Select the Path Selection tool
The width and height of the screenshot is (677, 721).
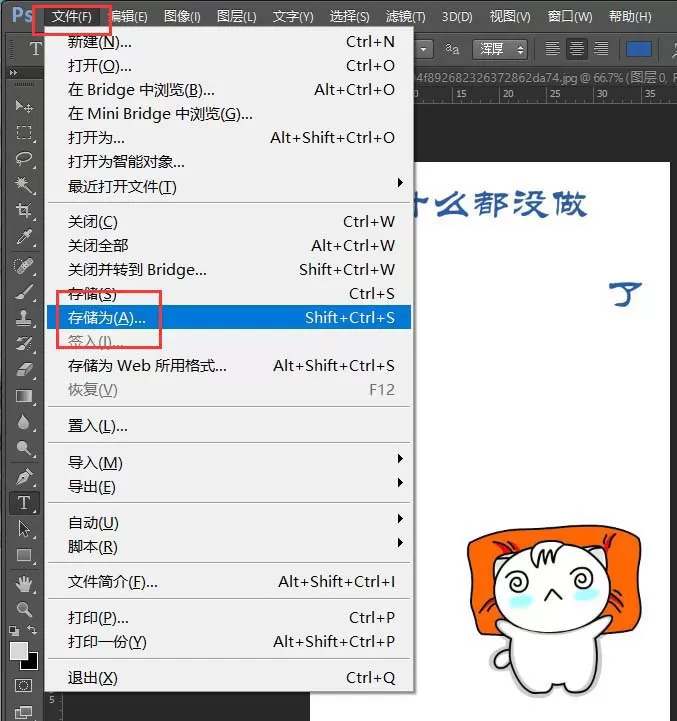click(23, 529)
